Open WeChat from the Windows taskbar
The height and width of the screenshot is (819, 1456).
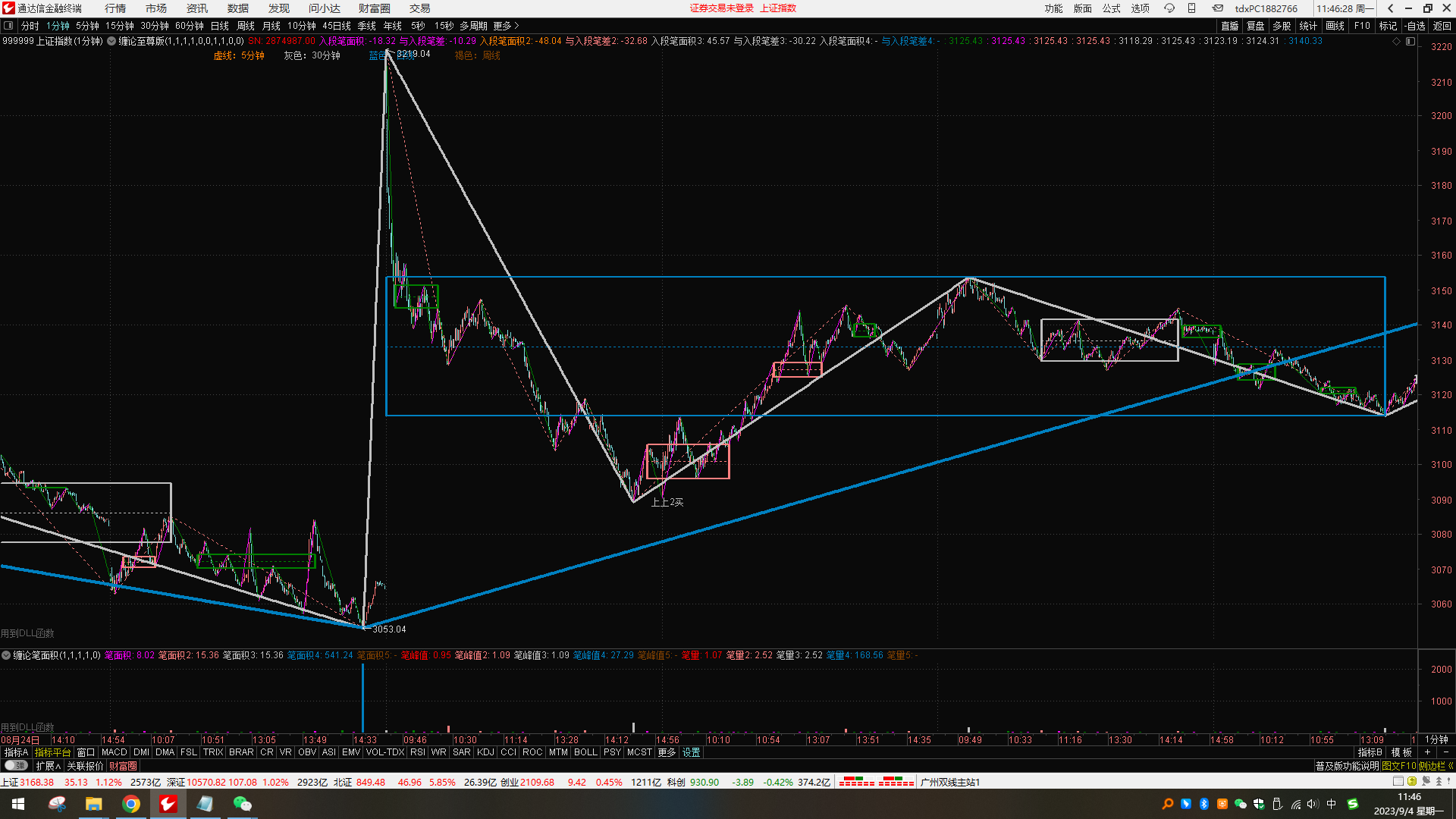point(242,804)
